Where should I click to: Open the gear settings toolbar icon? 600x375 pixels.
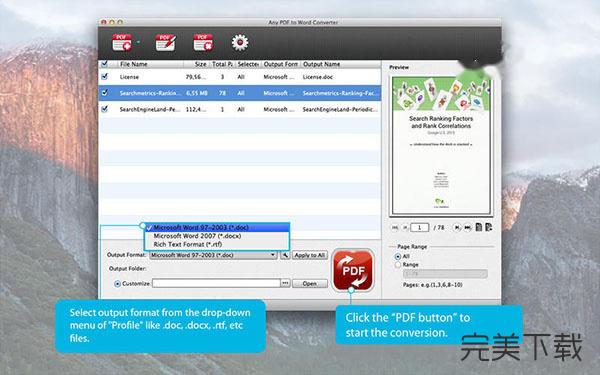(x=240, y=42)
